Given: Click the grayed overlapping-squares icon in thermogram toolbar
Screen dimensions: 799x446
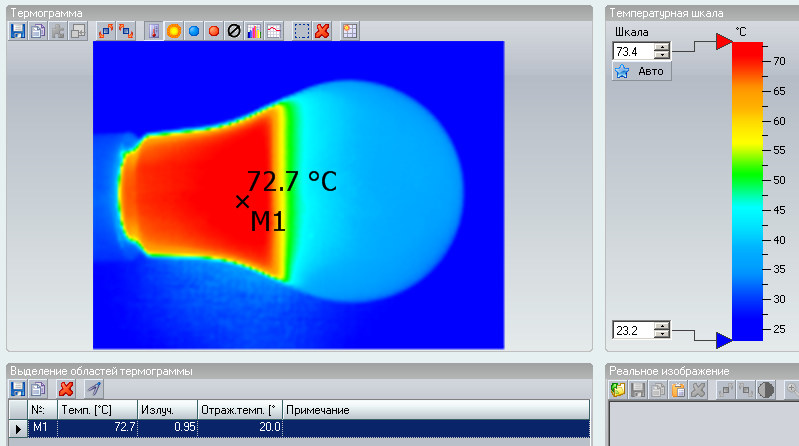Looking at the screenshot, I should click(x=78, y=31).
